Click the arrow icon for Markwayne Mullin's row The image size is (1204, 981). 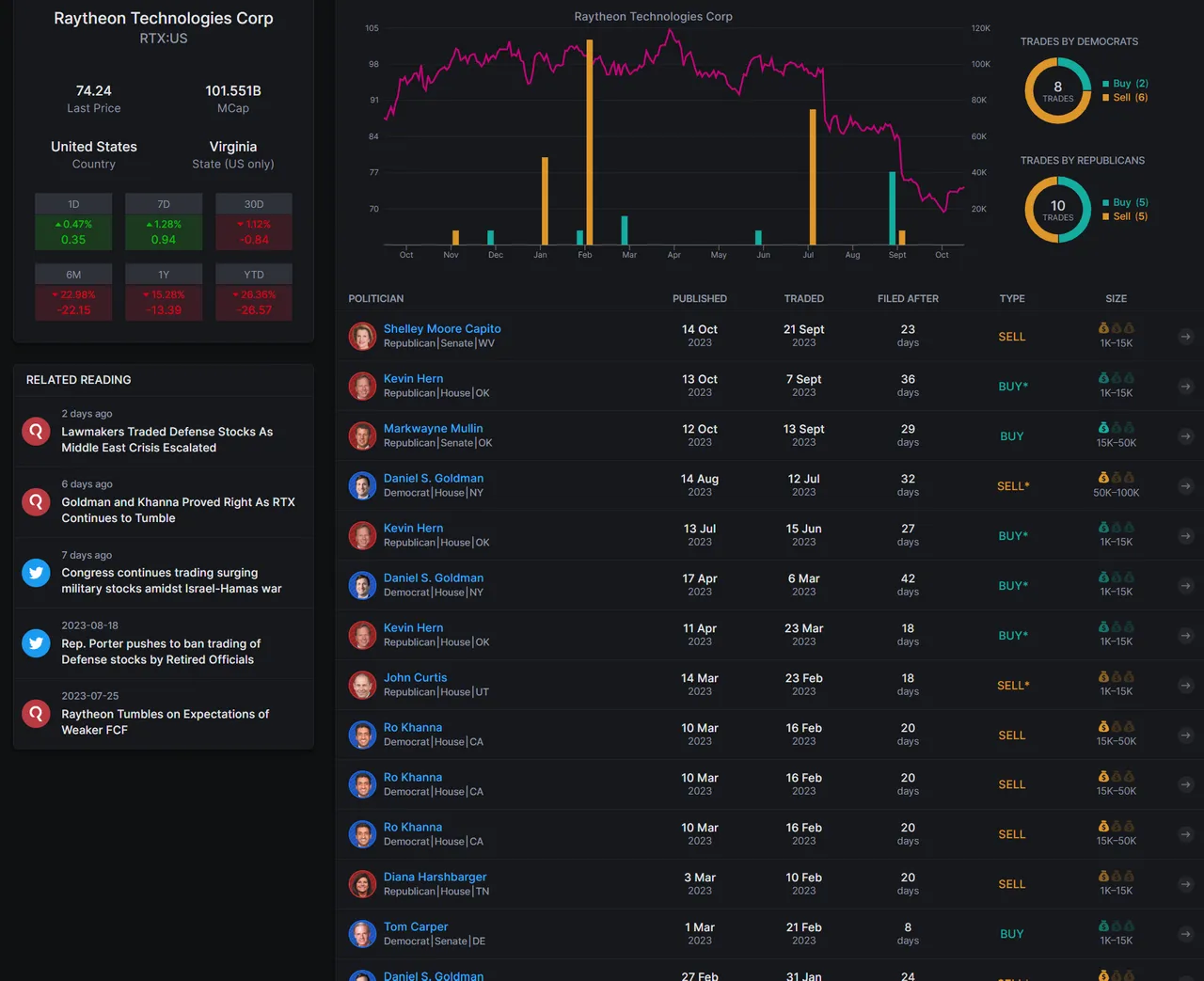coord(1185,436)
